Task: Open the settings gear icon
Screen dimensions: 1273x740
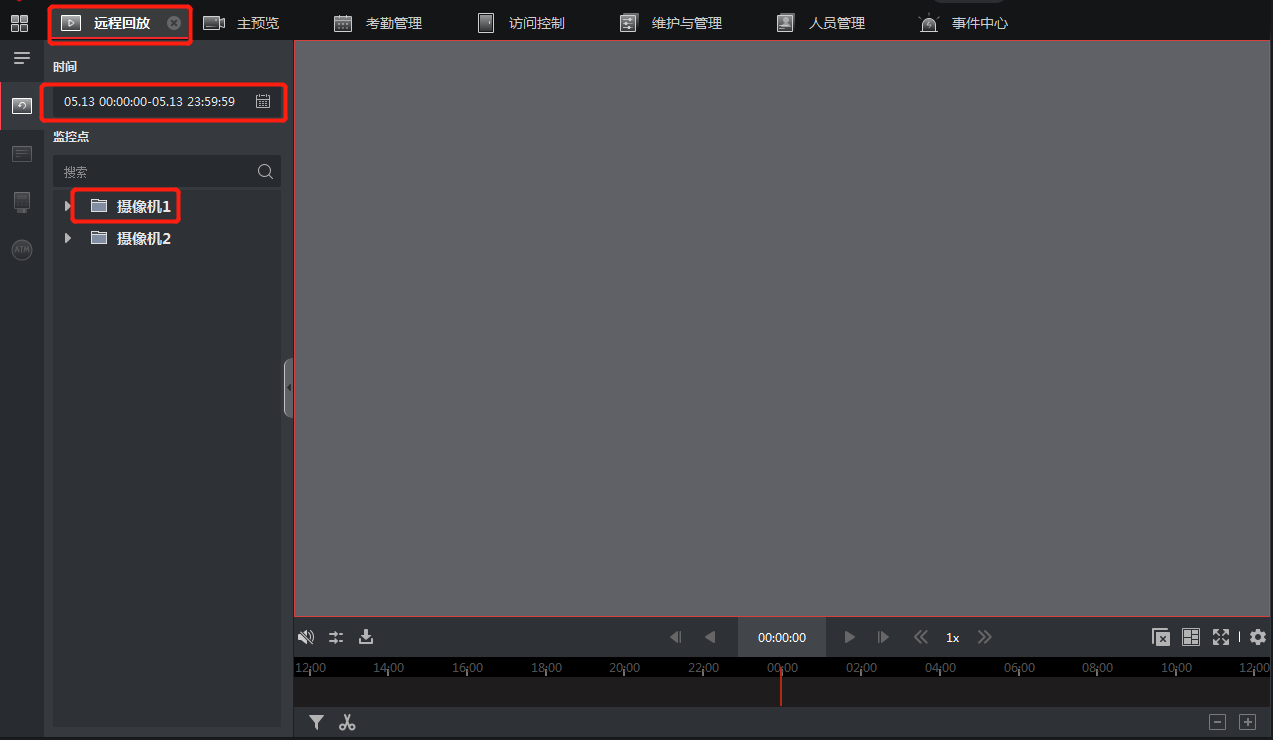Action: (1258, 637)
